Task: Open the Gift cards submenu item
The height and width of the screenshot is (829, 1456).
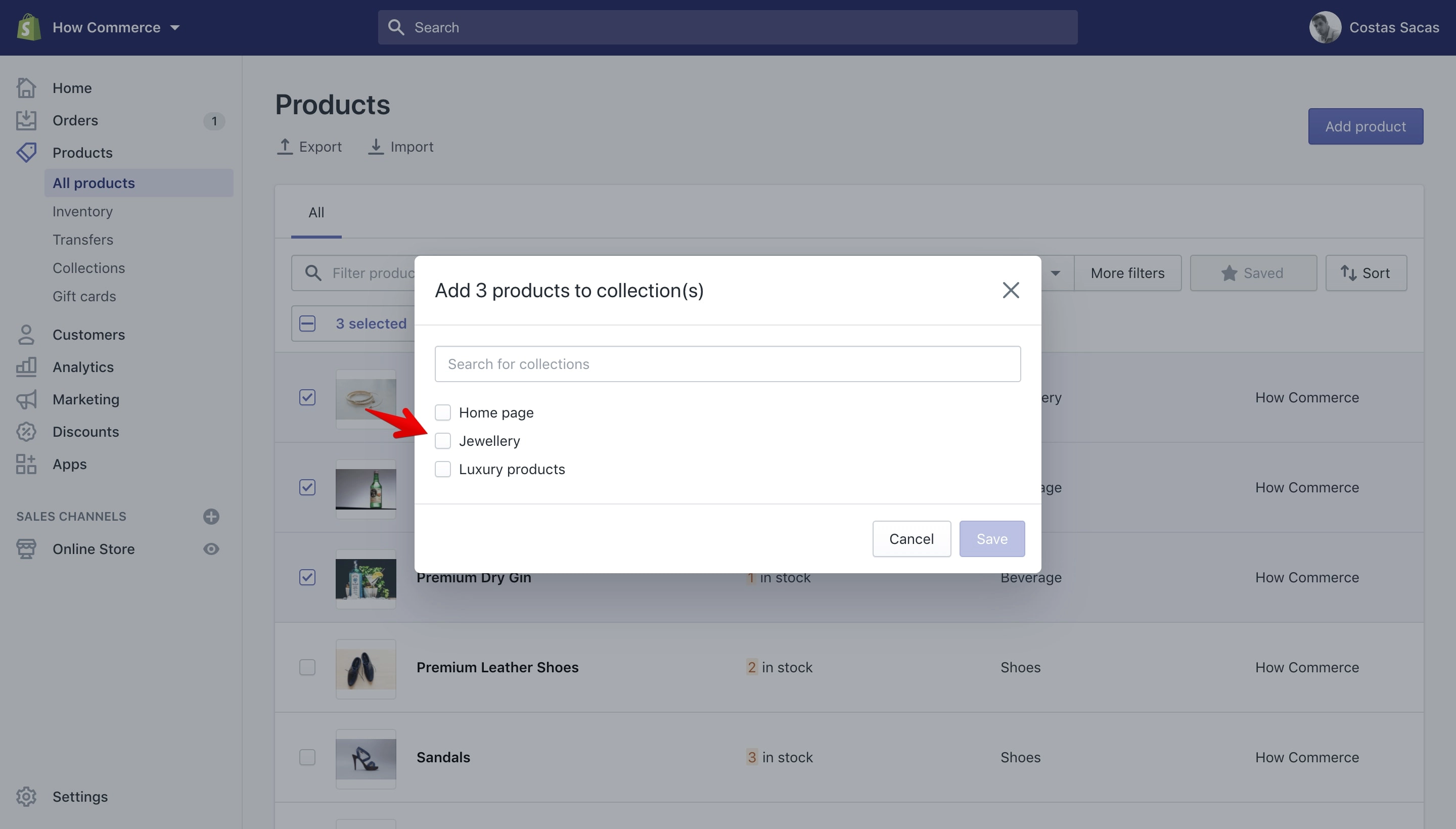Action: 84,297
